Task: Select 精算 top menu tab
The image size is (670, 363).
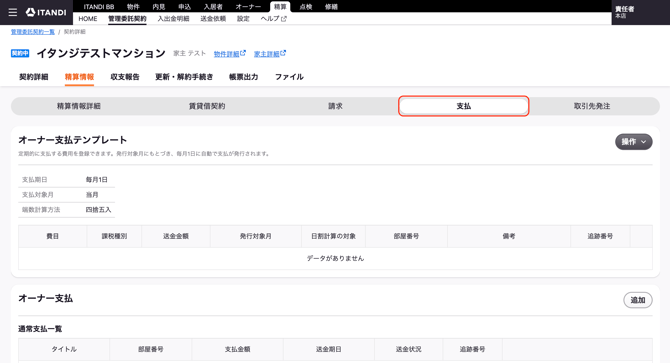Action: (280, 7)
